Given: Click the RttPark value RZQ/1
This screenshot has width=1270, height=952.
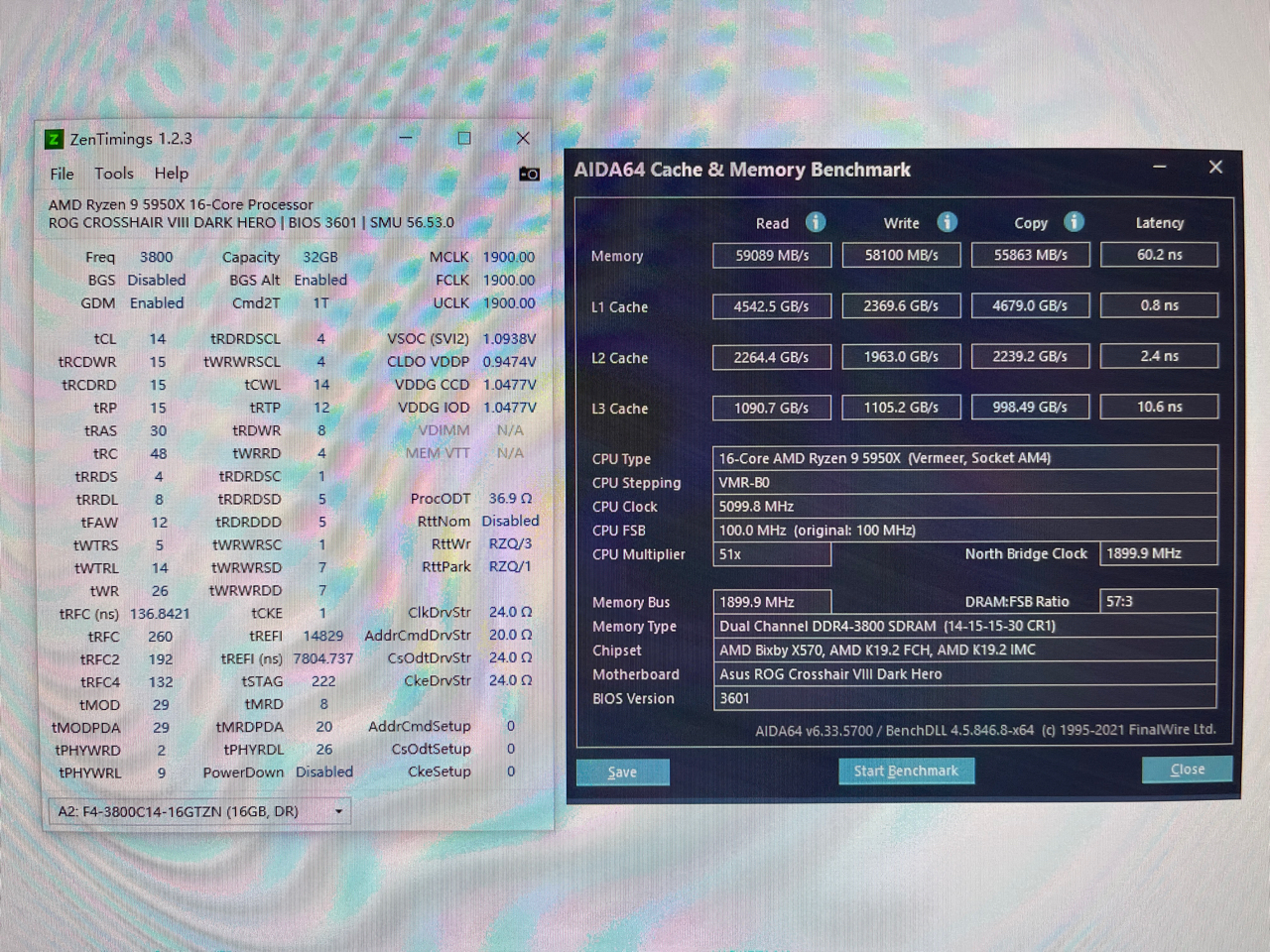Looking at the screenshot, I should pyautogui.click(x=510, y=566).
